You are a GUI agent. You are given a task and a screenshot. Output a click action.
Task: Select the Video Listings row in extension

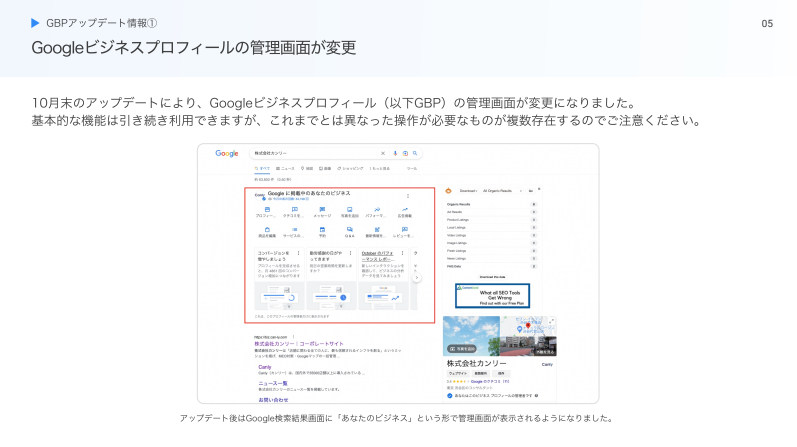[x=491, y=235]
